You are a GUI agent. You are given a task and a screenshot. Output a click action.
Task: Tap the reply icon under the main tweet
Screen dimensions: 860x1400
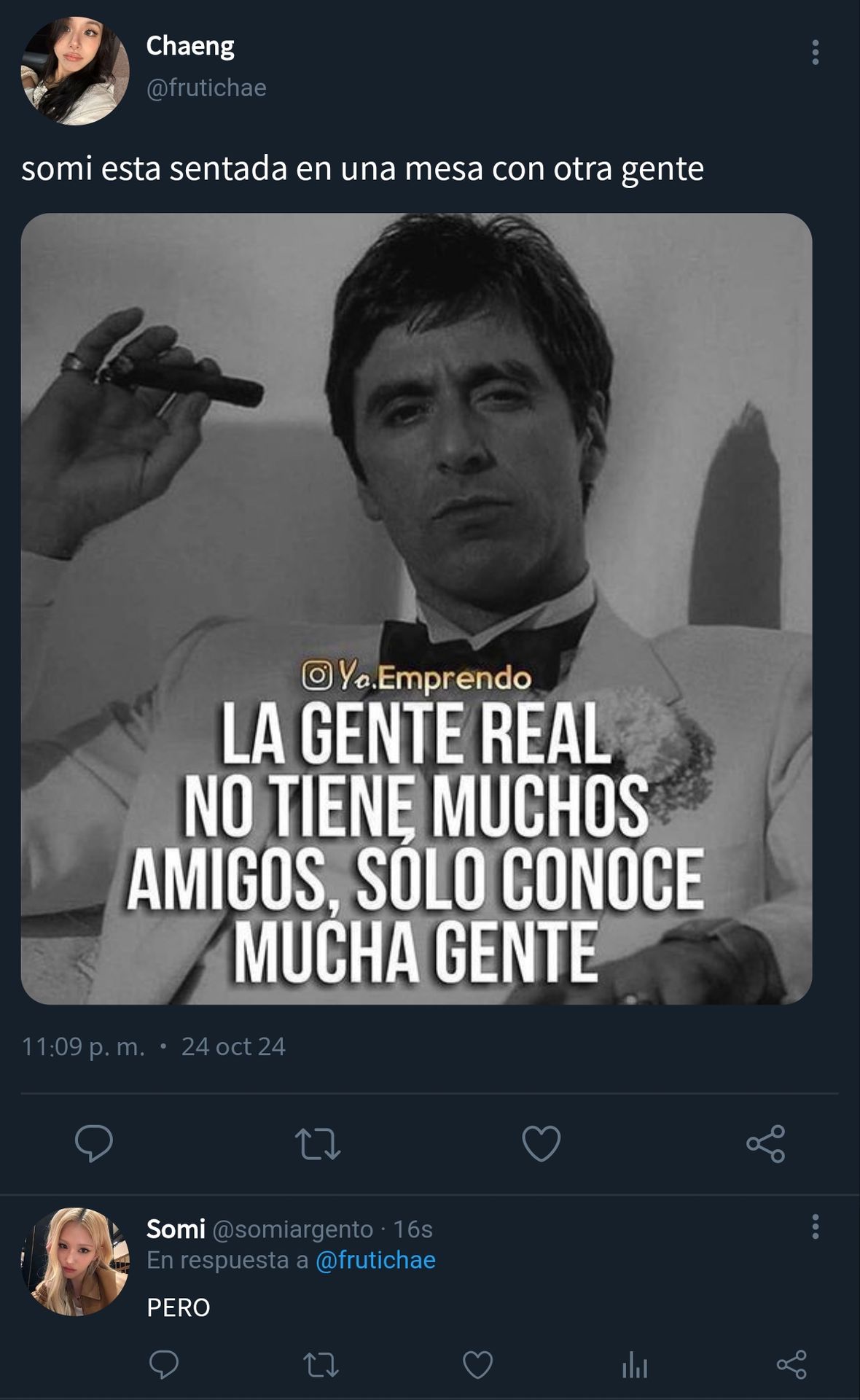coord(94,1143)
